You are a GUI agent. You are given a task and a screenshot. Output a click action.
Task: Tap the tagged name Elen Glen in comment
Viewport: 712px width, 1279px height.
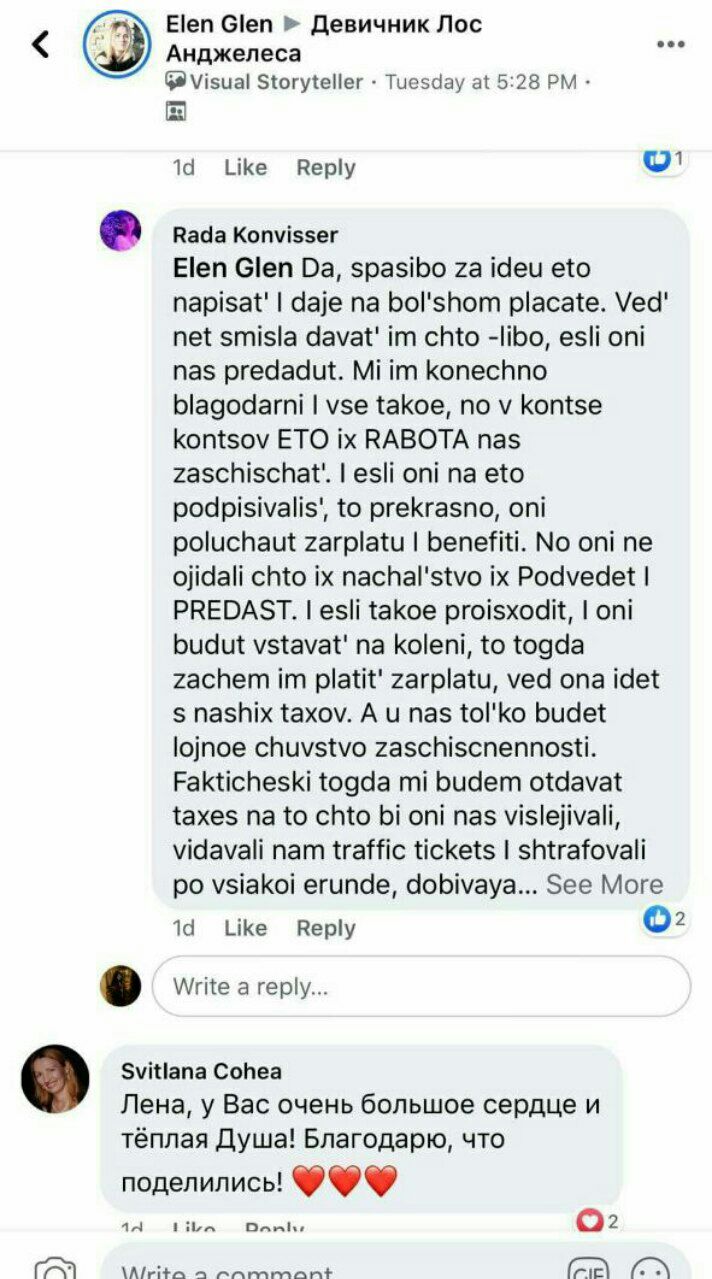click(233, 268)
